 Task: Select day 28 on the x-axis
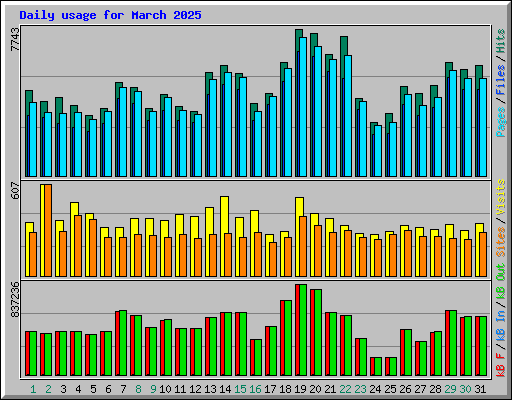point(435,389)
